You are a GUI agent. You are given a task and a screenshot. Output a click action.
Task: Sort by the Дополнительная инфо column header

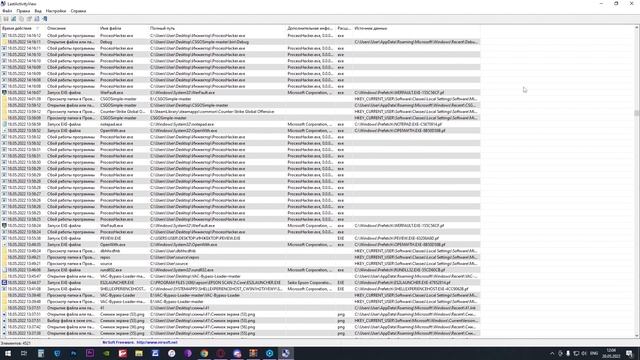tap(311, 29)
